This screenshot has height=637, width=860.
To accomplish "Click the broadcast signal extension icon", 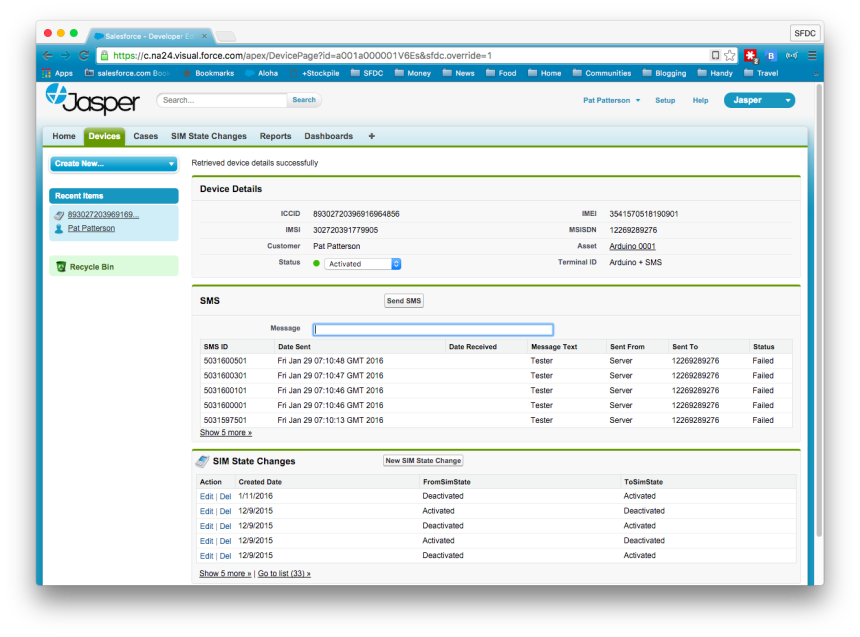I will [x=791, y=55].
